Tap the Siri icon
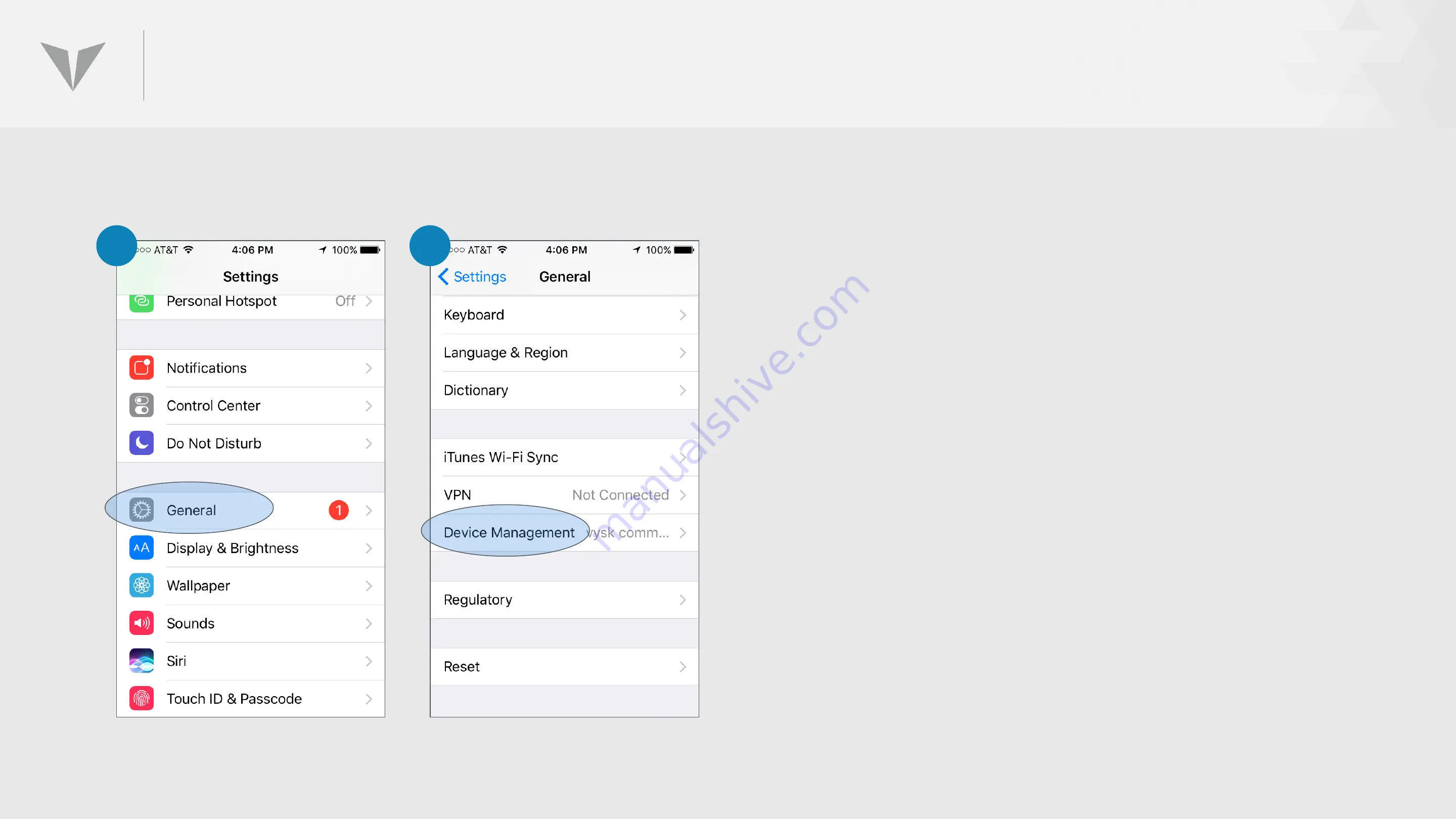Image resolution: width=1456 pixels, height=819 pixels. pyautogui.click(x=142, y=661)
